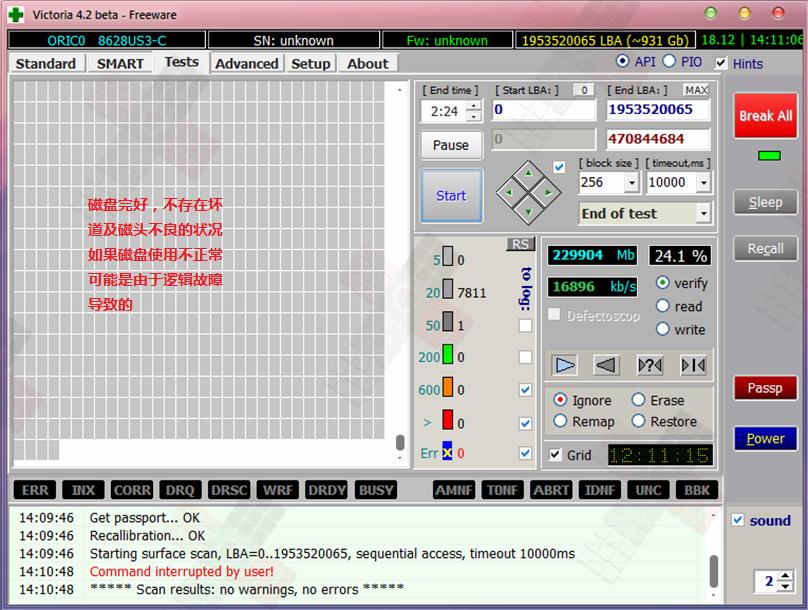Viewport: 808px width, 610px height.
Task: Click the MAX button for End LBA
Action: pos(696,90)
